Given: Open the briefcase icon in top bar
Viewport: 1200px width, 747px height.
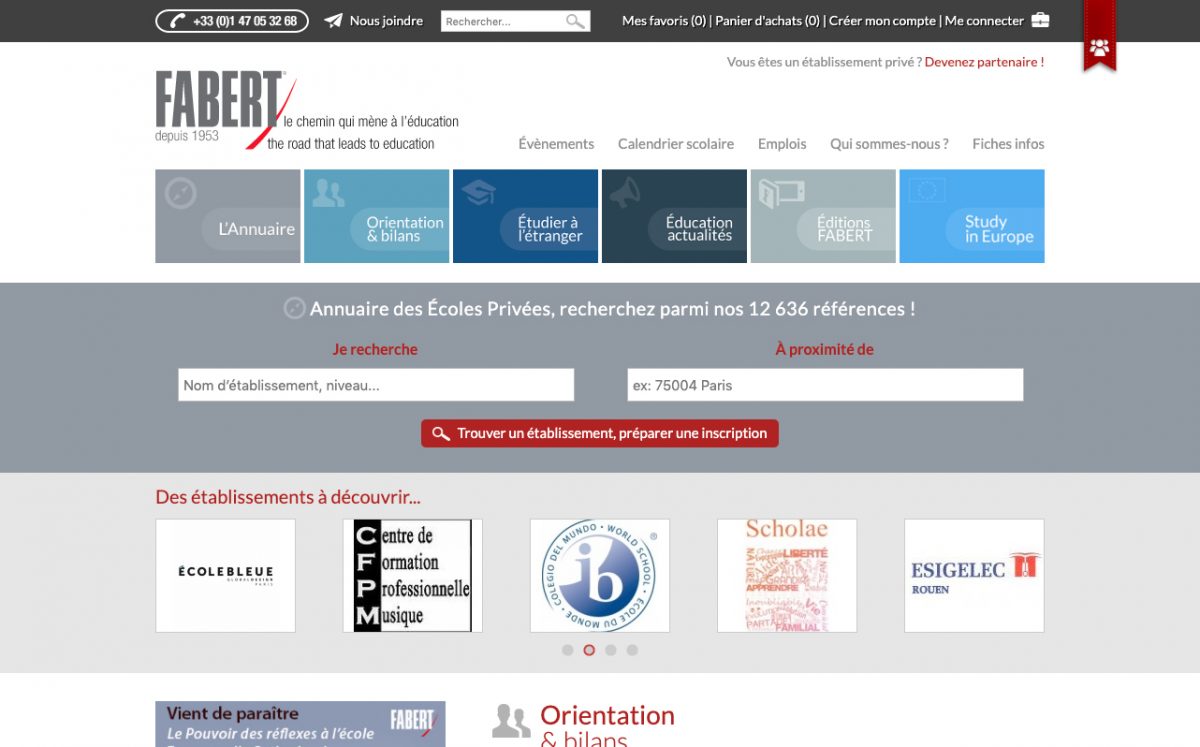Looking at the screenshot, I should point(1040,20).
